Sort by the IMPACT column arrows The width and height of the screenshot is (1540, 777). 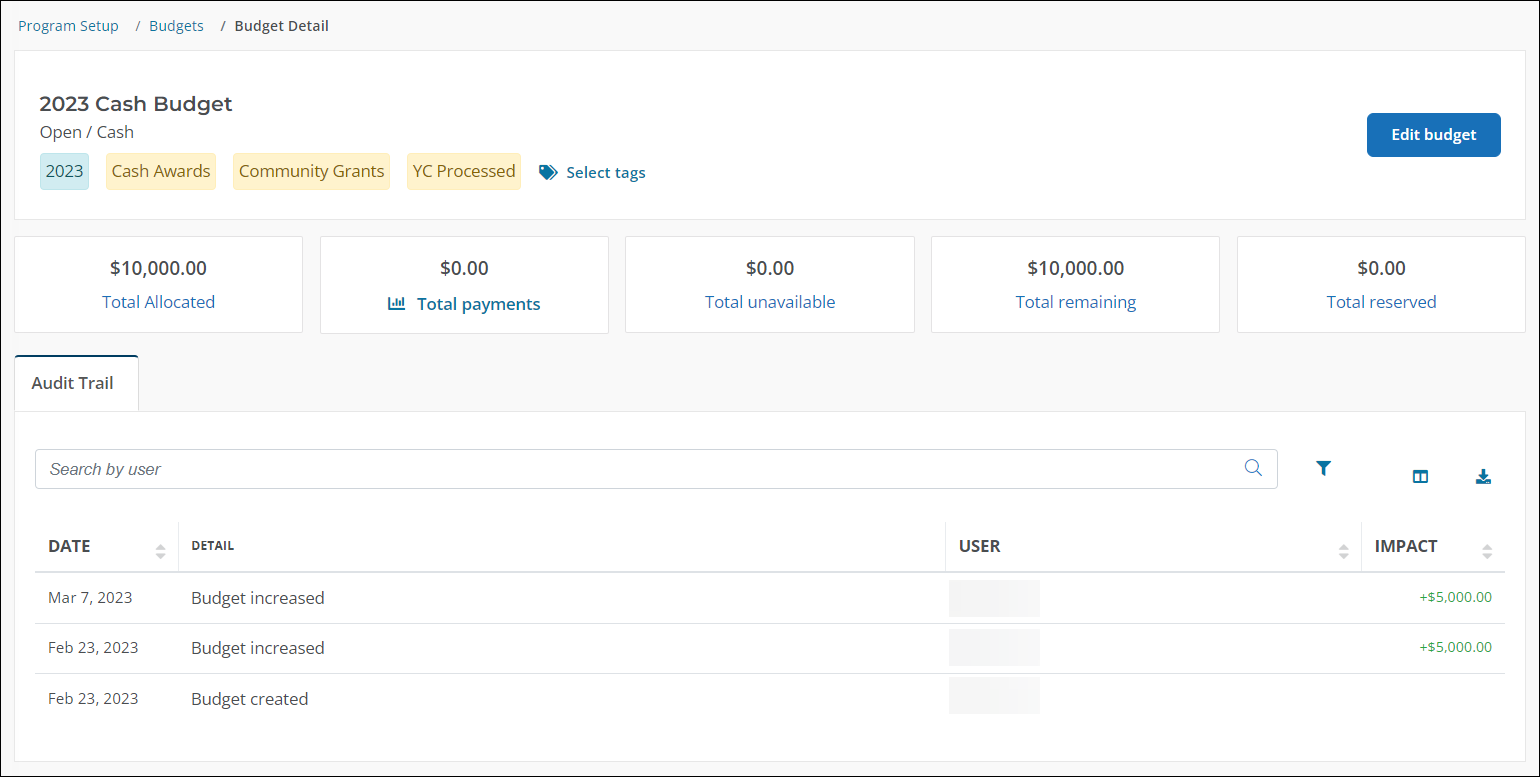[x=1486, y=551]
